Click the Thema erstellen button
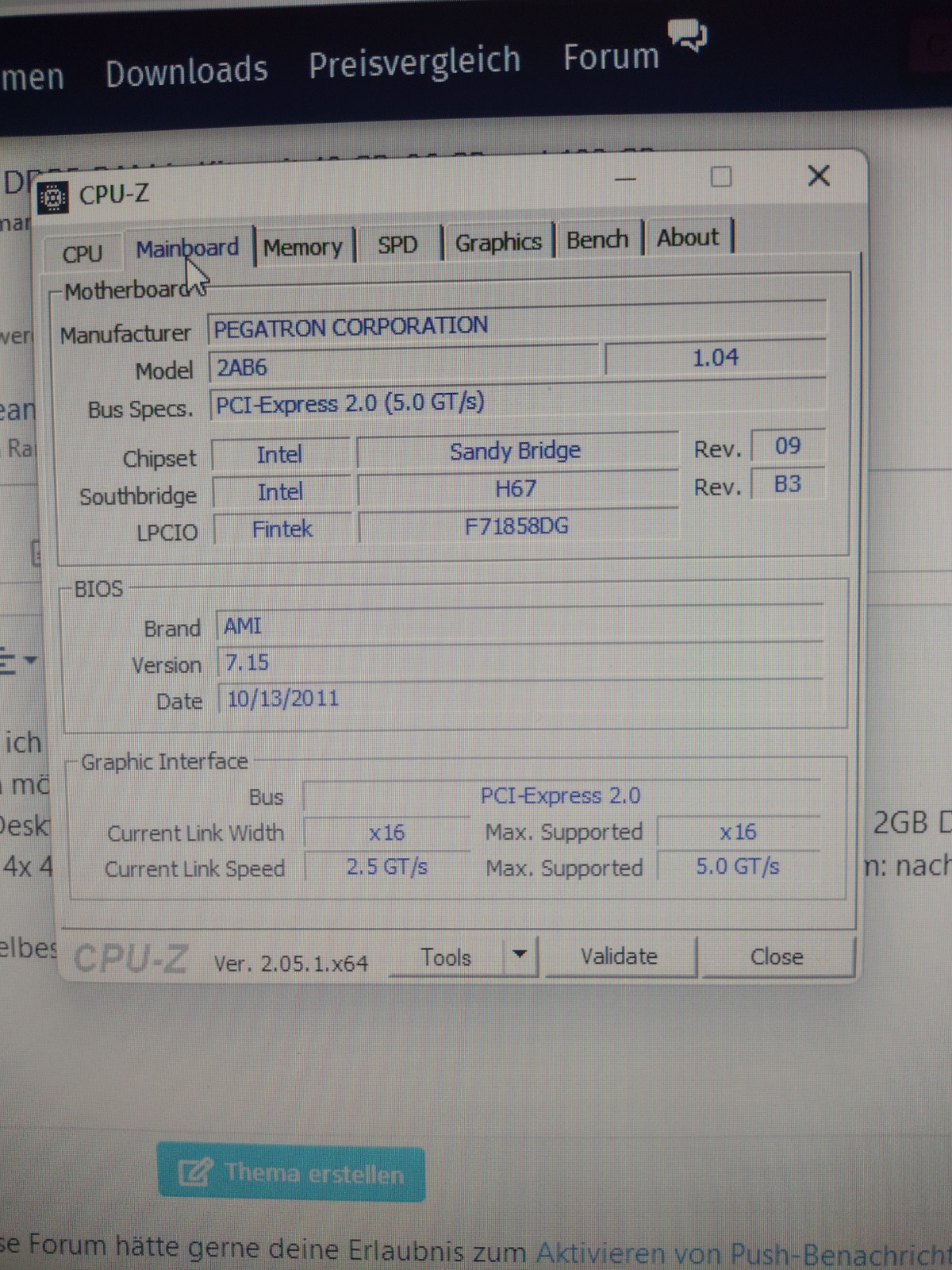The height and width of the screenshot is (1270, 952). click(x=291, y=1172)
